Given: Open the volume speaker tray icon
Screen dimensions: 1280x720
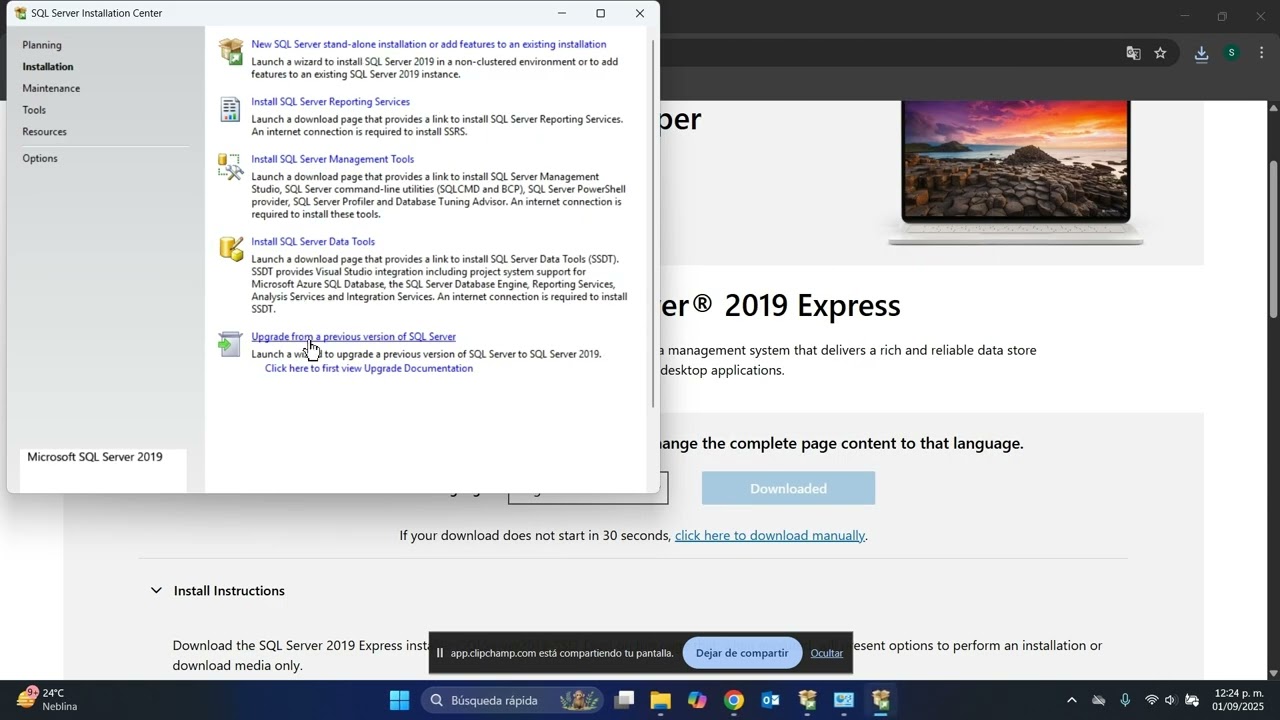Looking at the screenshot, I should (x=1170, y=700).
